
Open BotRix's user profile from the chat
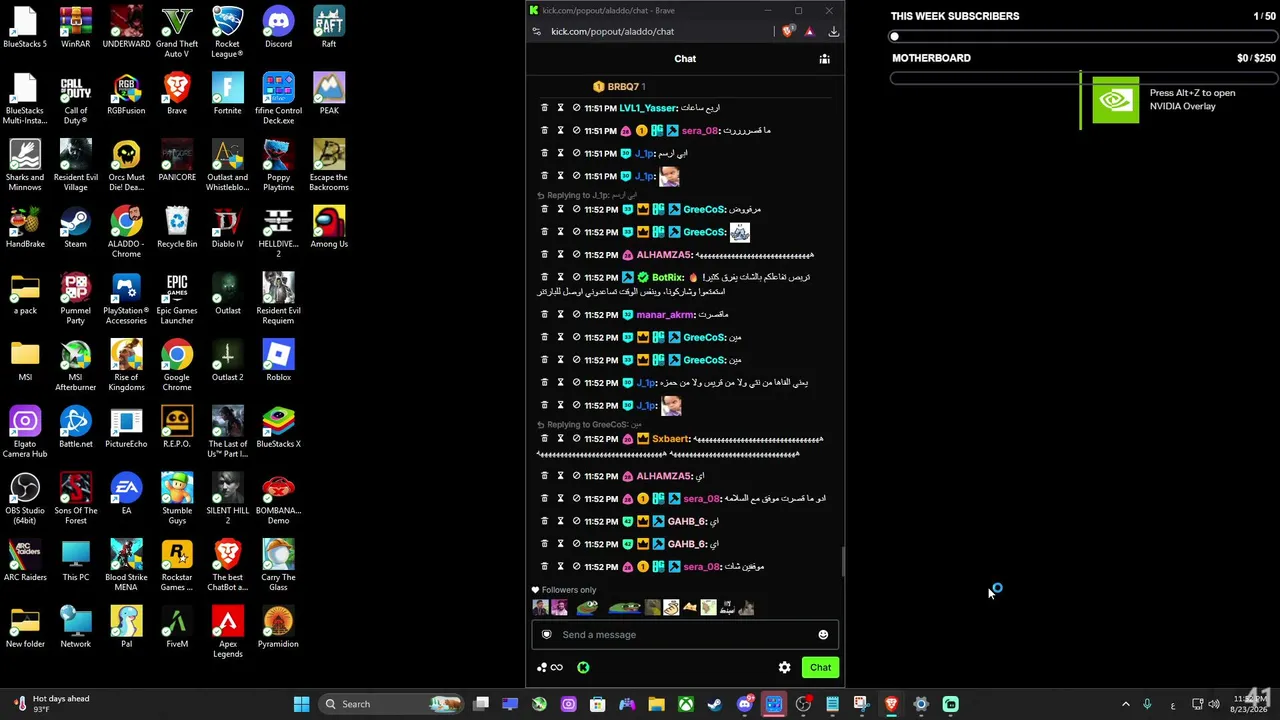click(x=668, y=277)
